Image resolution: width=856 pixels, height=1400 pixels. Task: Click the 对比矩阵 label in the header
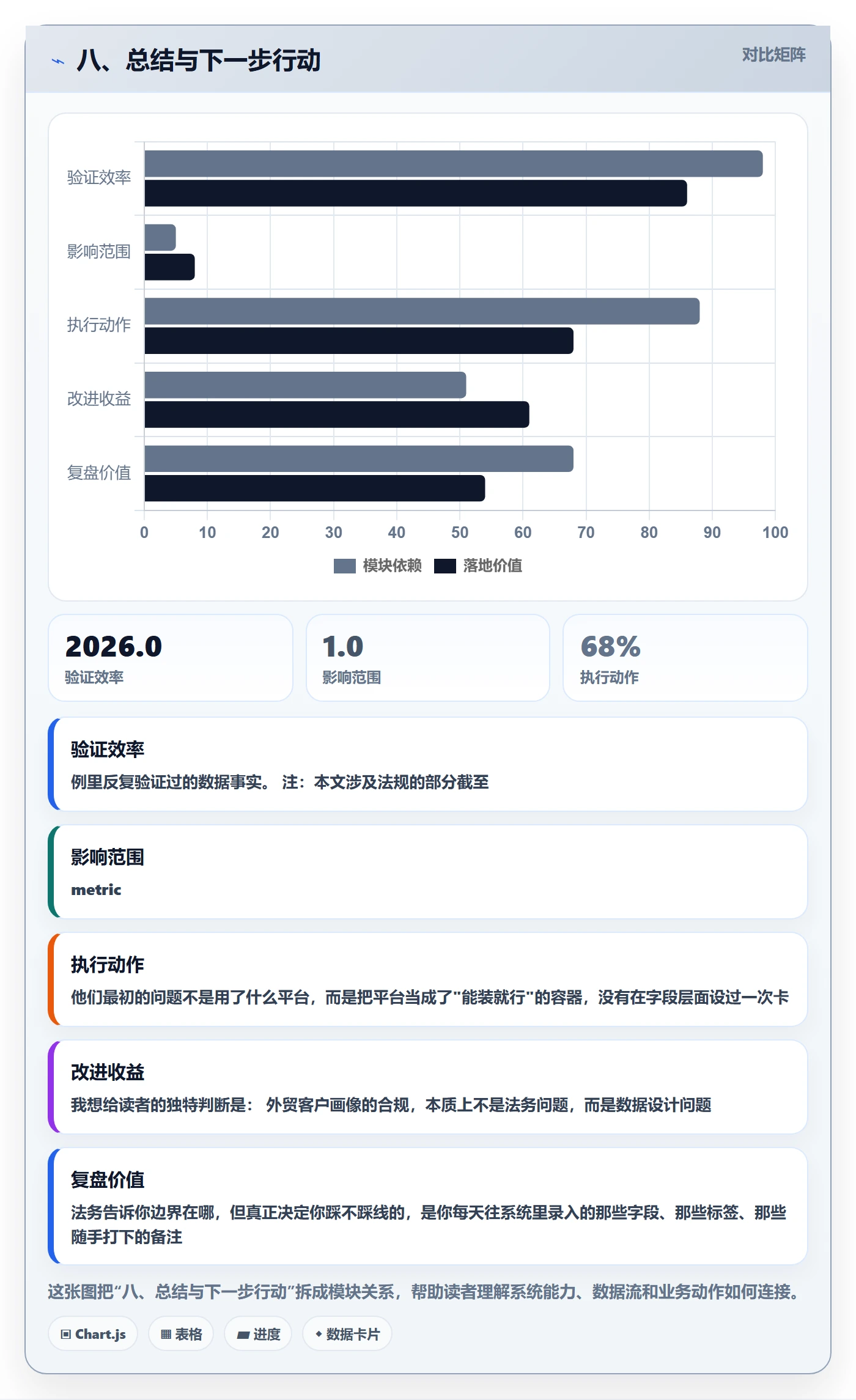(x=773, y=55)
